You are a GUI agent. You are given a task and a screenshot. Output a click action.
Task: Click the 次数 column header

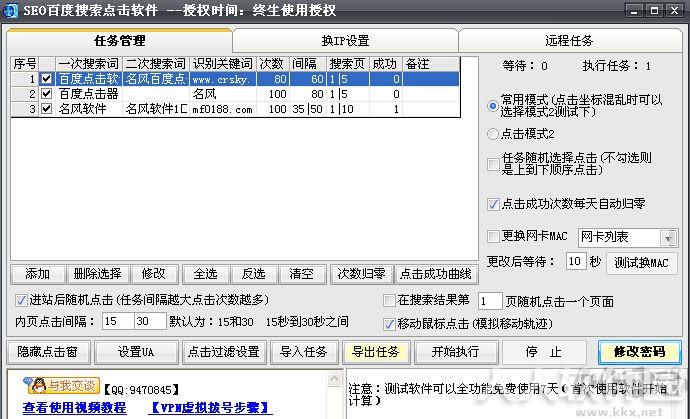click(x=272, y=64)
